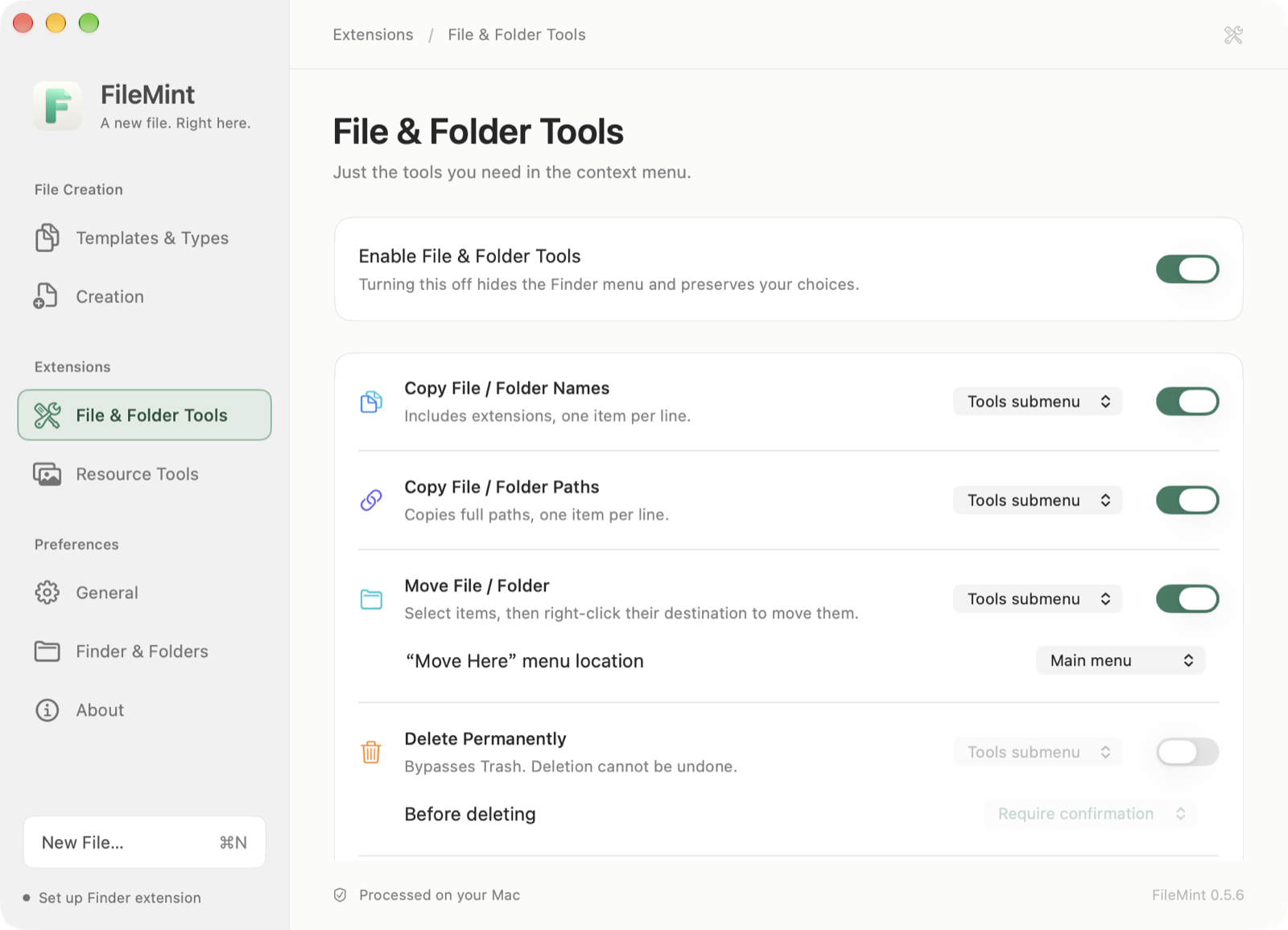Click Extensions in the breadcrumb

click(373, 35)
